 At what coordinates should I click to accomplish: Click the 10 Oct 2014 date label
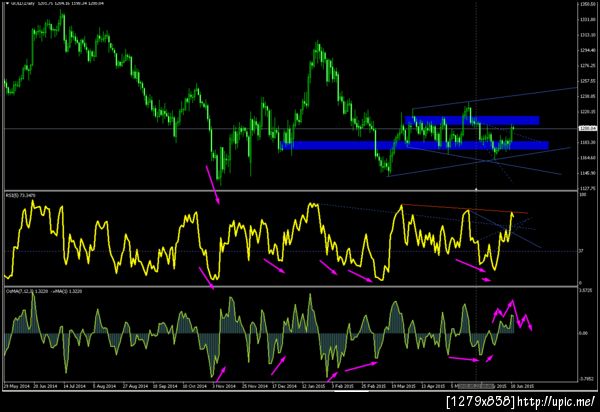[x=195, y=386]
